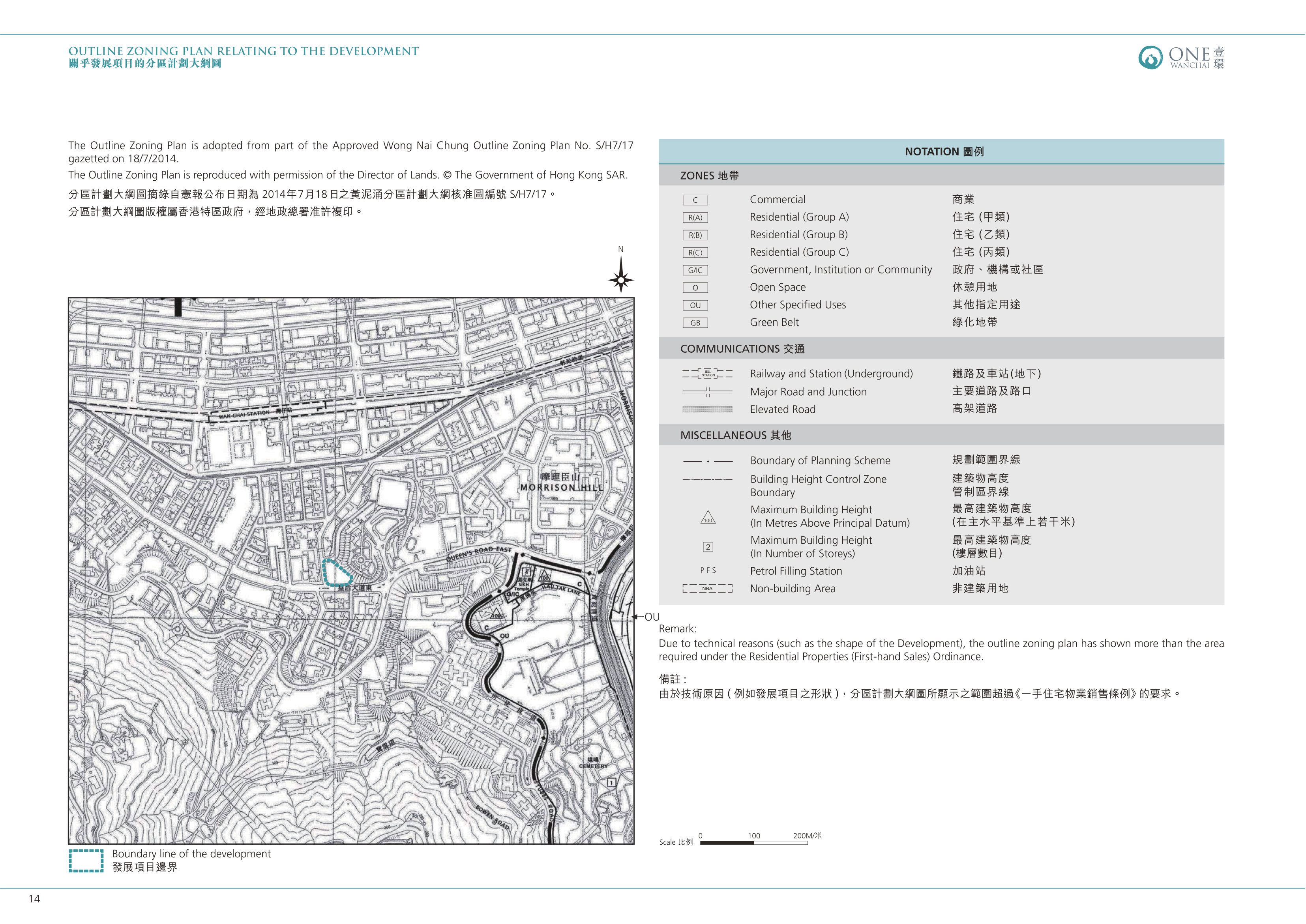This screenshot has width=1306, height=924.
Task: Select the GB Green Belt legend box
Action: click(695, 323)
